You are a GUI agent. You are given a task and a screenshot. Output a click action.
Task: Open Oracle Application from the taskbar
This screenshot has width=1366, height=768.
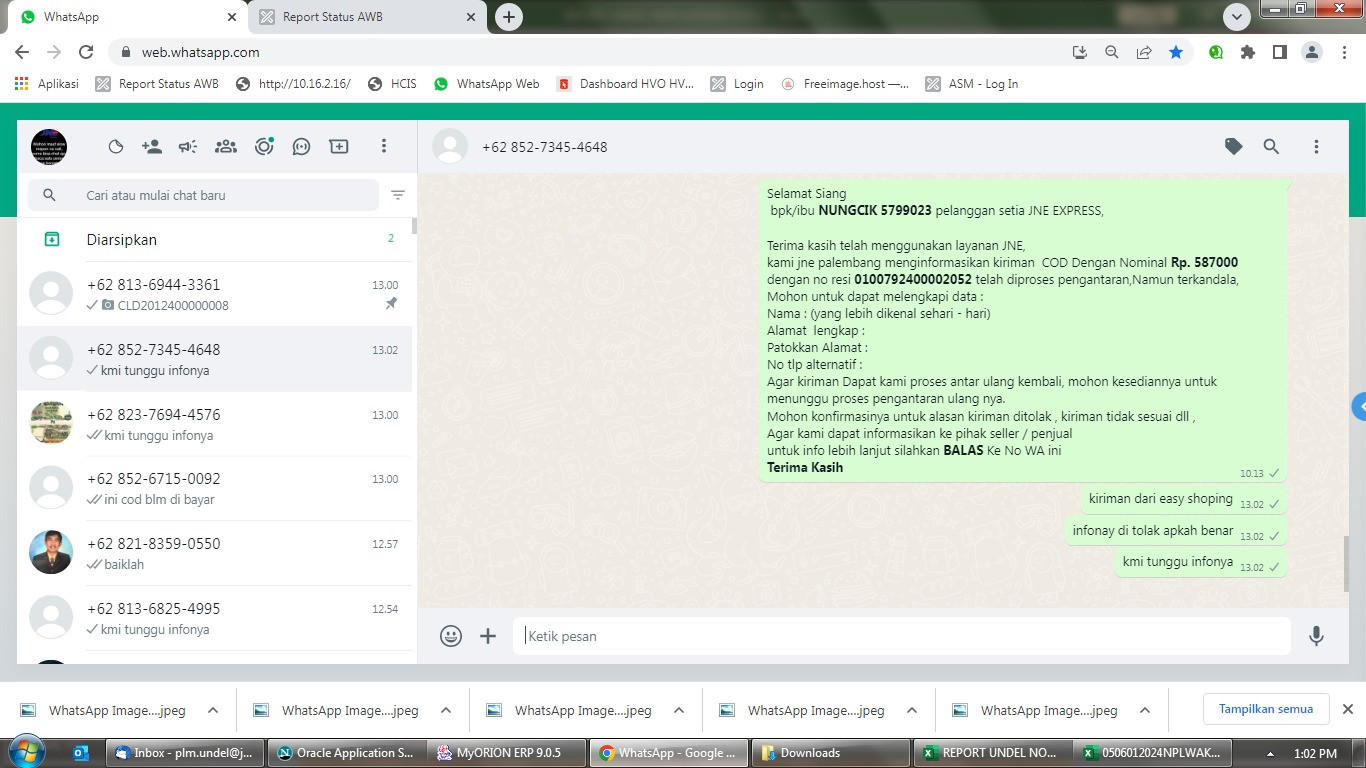pos(346,753)
